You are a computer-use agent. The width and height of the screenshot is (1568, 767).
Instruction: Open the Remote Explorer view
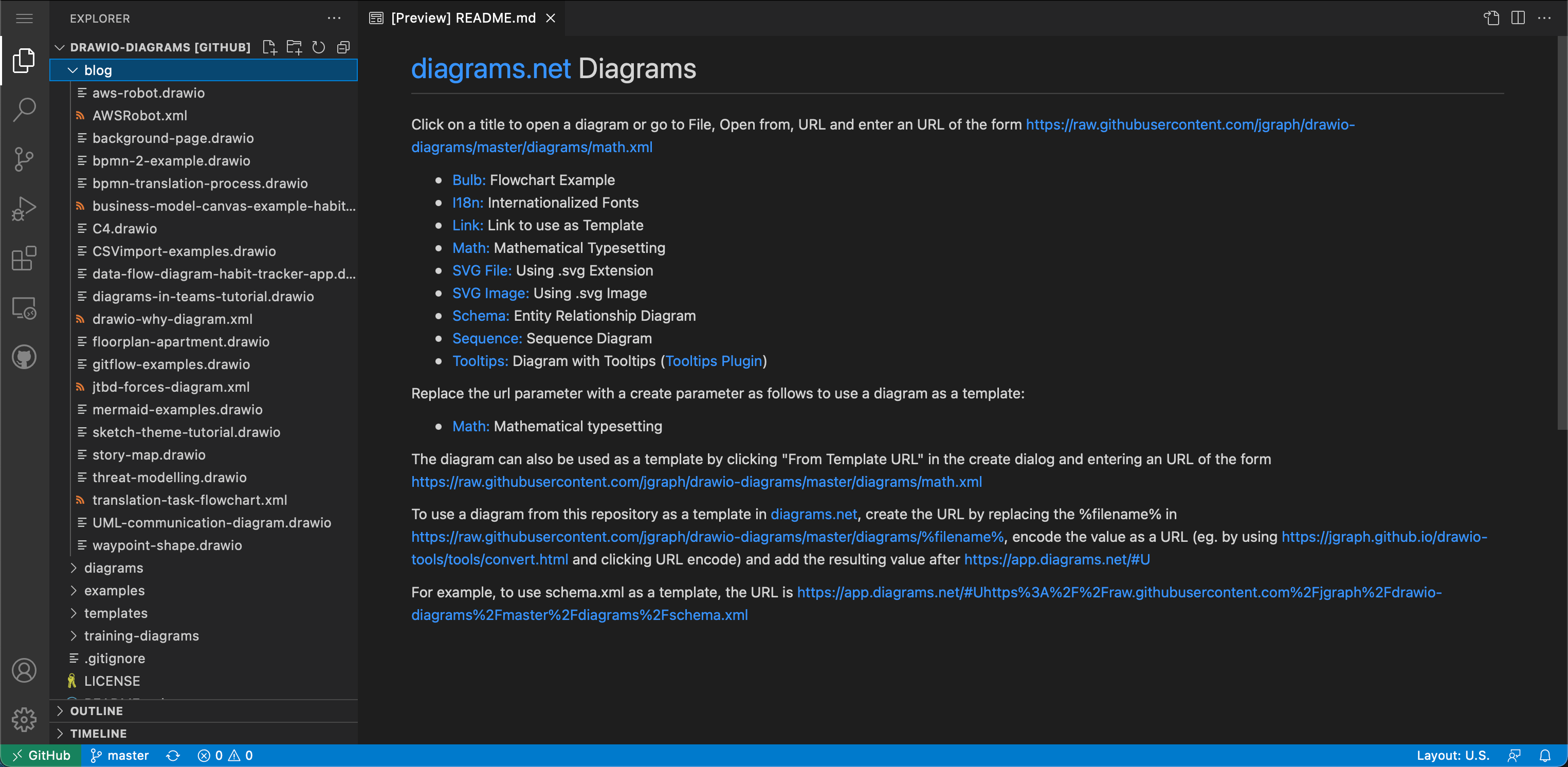(24, 308)
